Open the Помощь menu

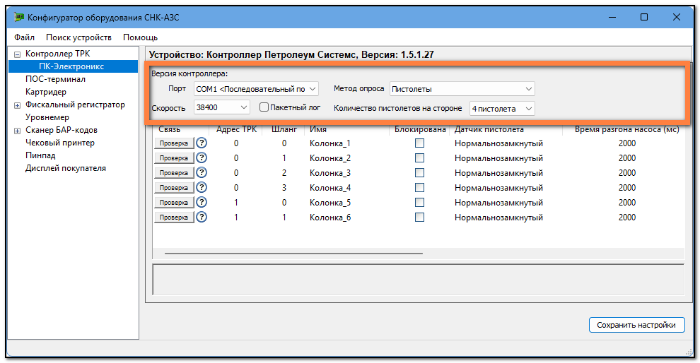pos(140,37)
